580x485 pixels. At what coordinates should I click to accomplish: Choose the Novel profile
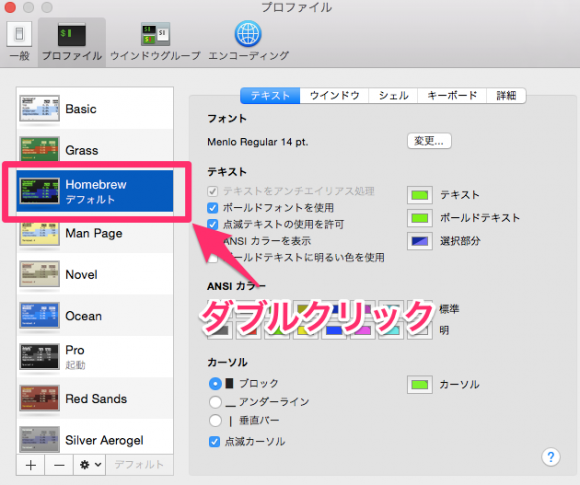[95, 275]
